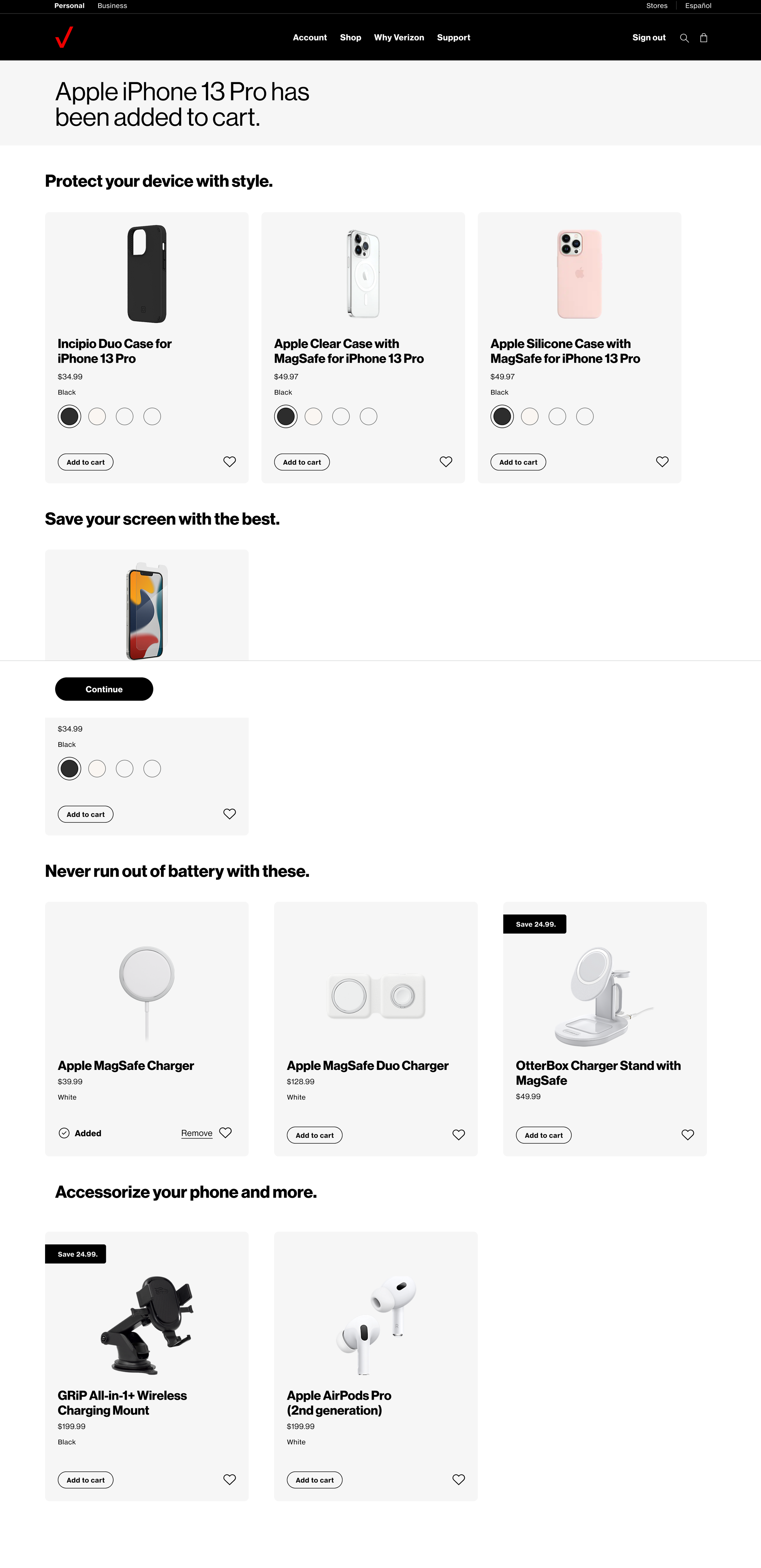Choose second color swatch for Apple Clear Case

pyautogui.click(x=314, y=416)
